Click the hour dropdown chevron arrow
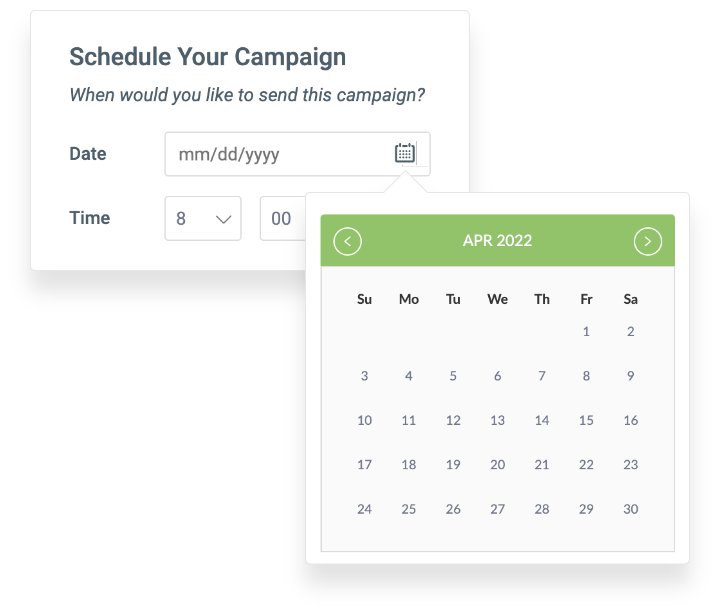Screen dimensions: 720x615 click(223, 220)
